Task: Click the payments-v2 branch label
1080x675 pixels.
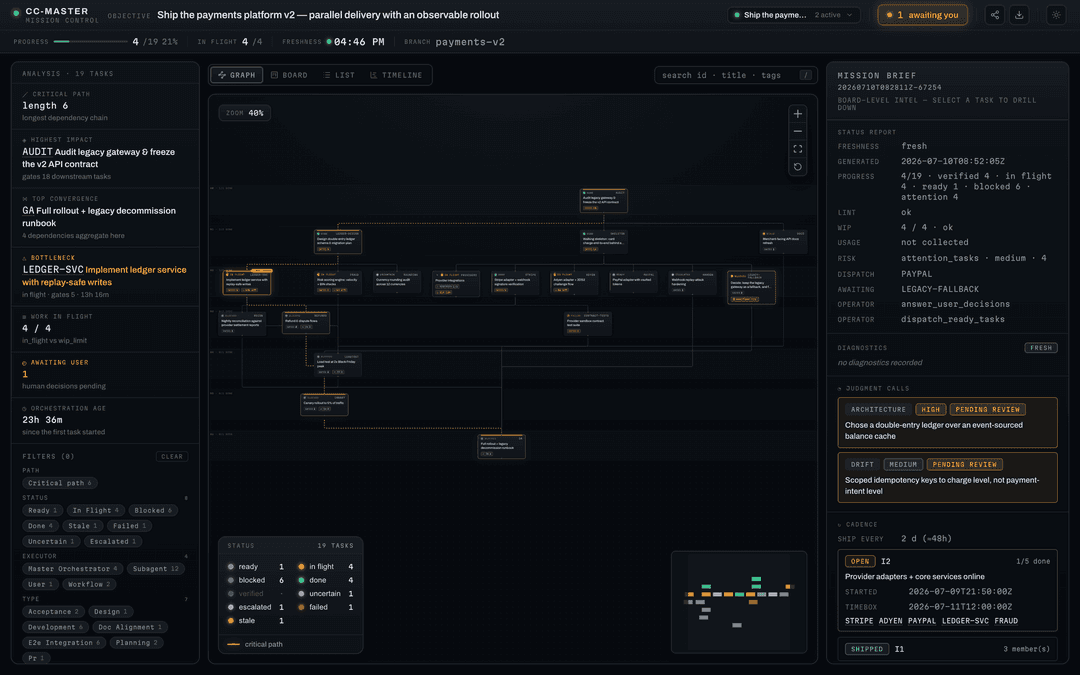Action: pos(470,42)
